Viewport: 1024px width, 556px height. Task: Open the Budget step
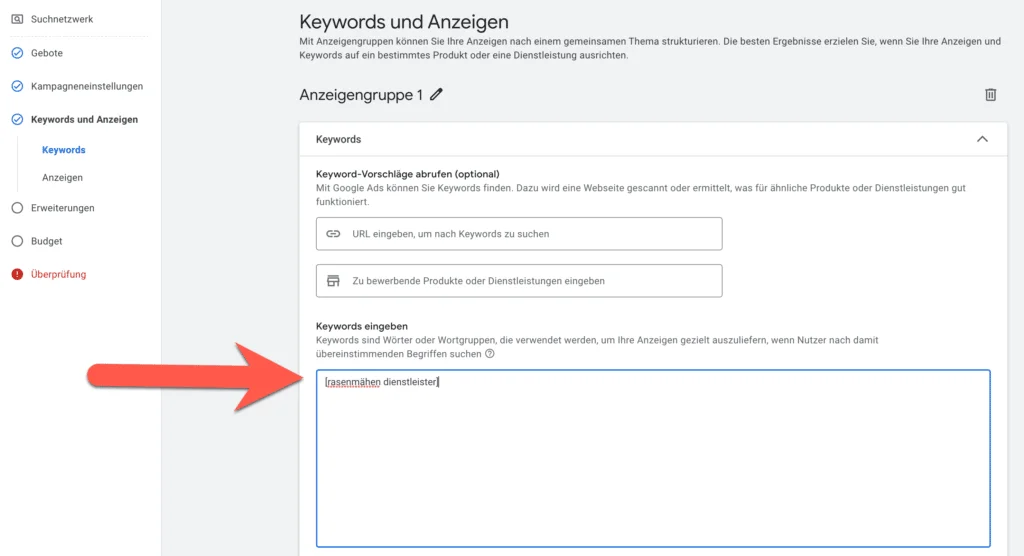coord(46,241)
